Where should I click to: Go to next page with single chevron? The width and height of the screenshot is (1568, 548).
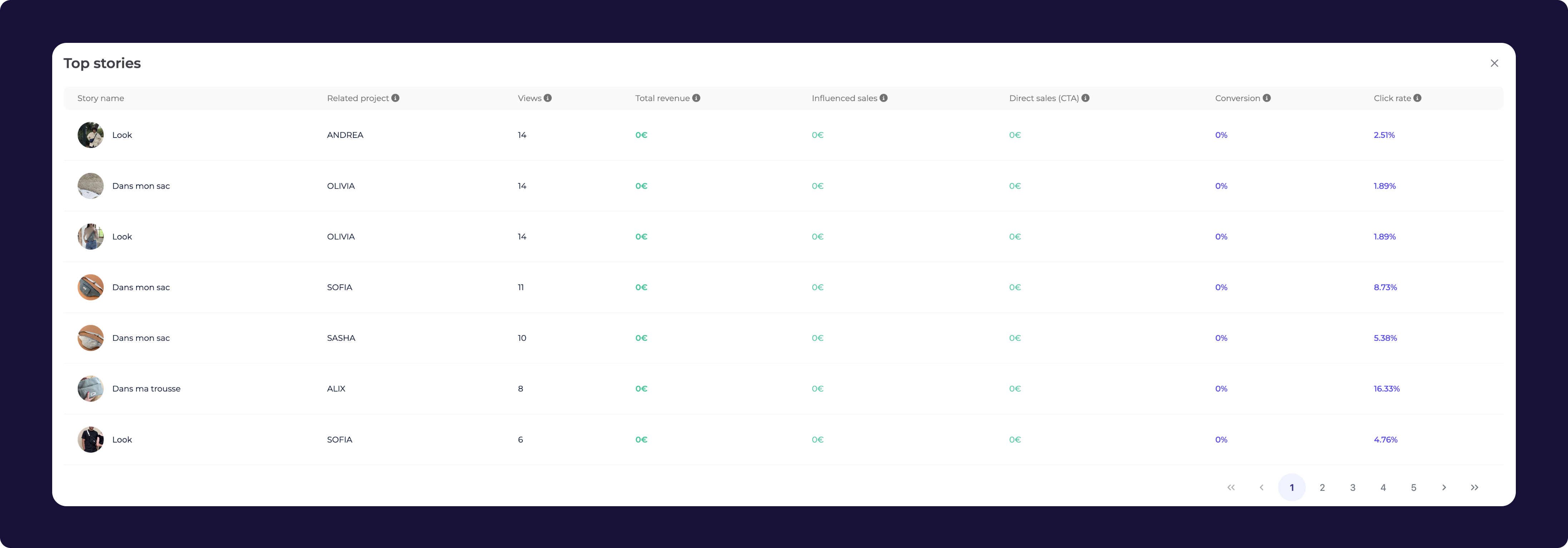tap(1444, 487)
